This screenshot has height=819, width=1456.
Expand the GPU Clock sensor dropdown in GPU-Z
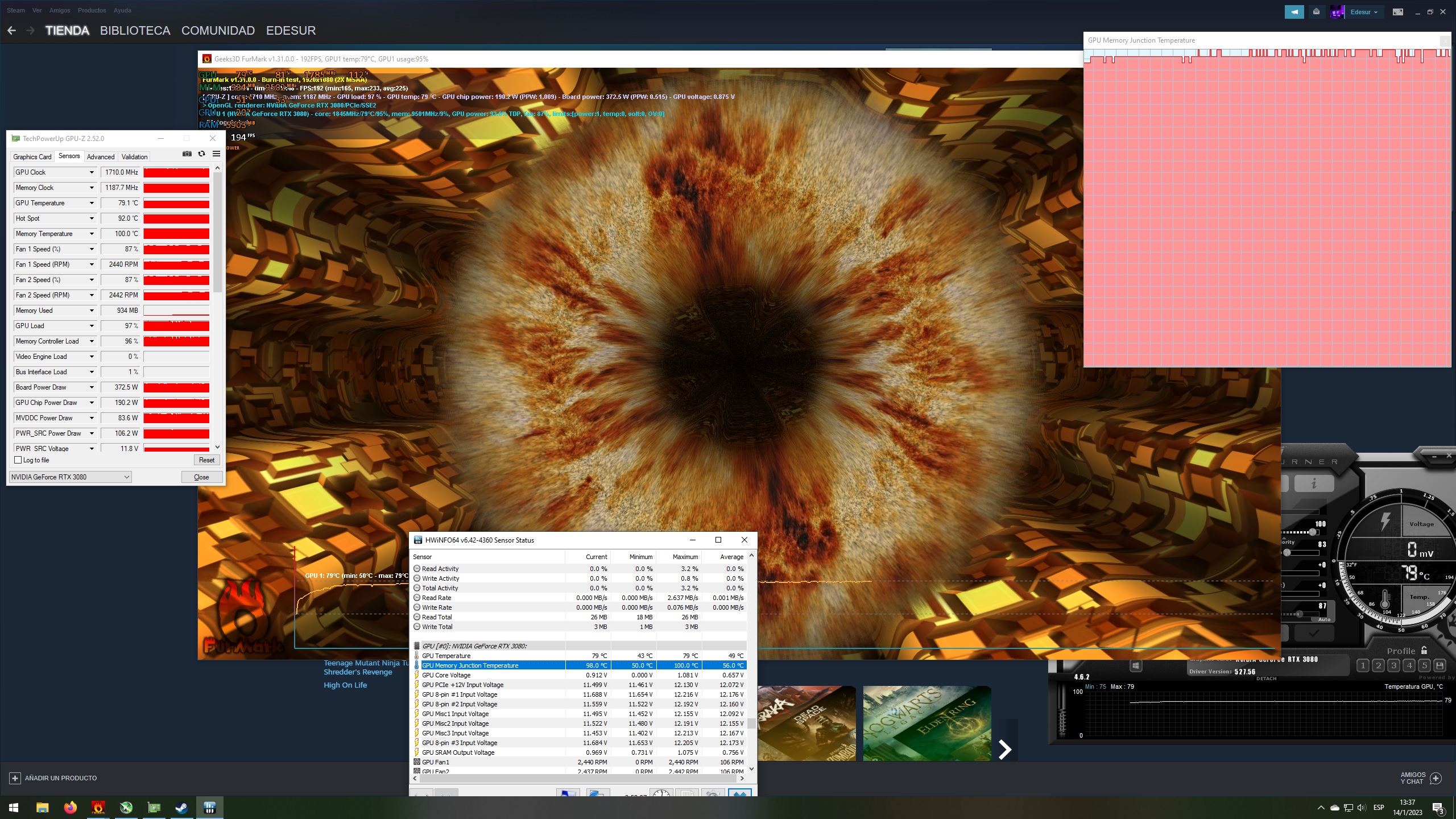(x=91, y=172)
